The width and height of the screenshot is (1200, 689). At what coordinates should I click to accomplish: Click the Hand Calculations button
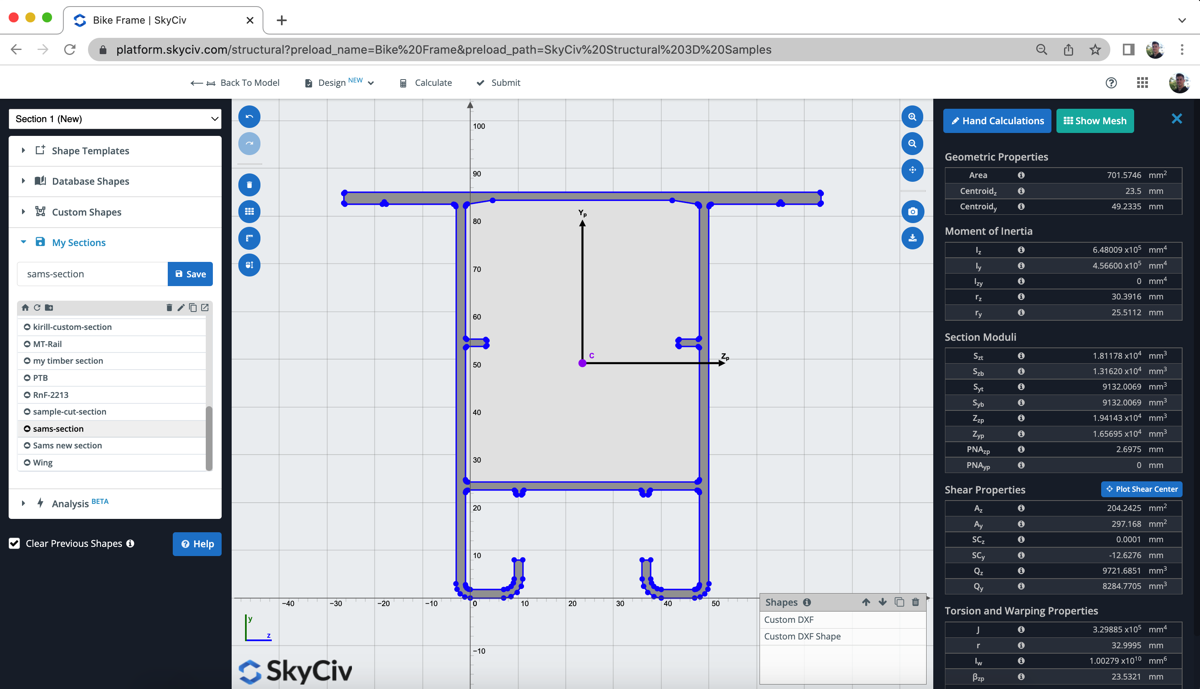pos(996,120)
